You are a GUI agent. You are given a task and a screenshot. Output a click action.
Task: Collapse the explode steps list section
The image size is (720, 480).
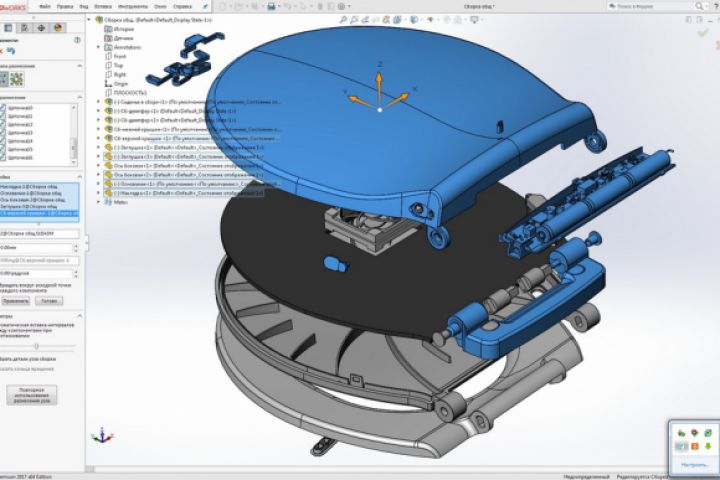(x=79, y=97)
